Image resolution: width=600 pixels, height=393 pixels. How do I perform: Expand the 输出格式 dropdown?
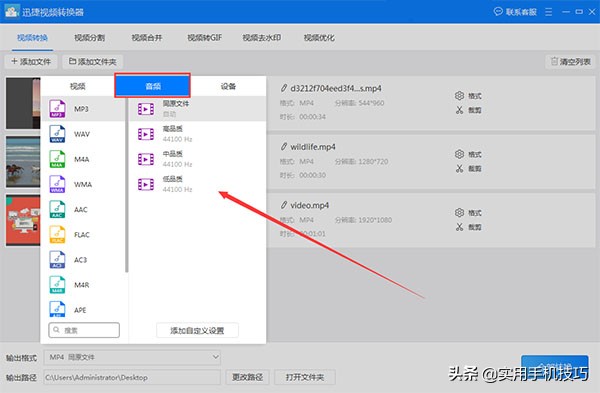point(132,357)
